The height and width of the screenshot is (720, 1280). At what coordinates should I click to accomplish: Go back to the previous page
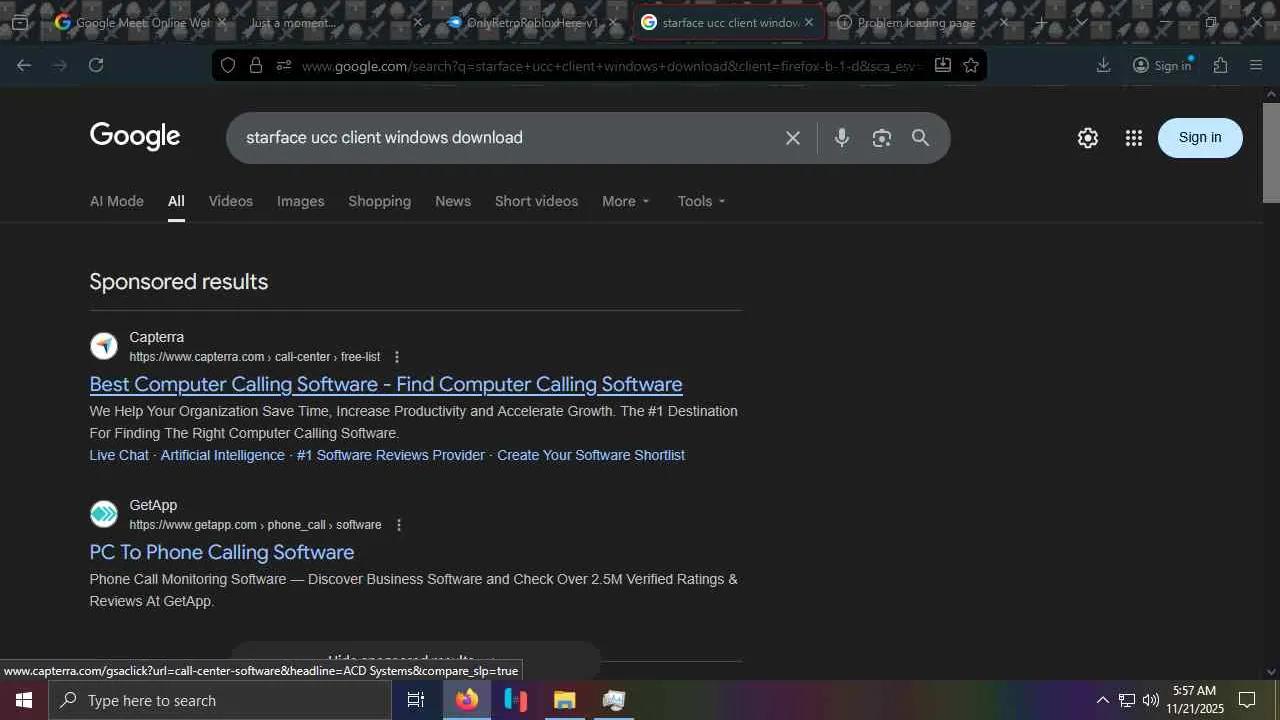(24, 65)
